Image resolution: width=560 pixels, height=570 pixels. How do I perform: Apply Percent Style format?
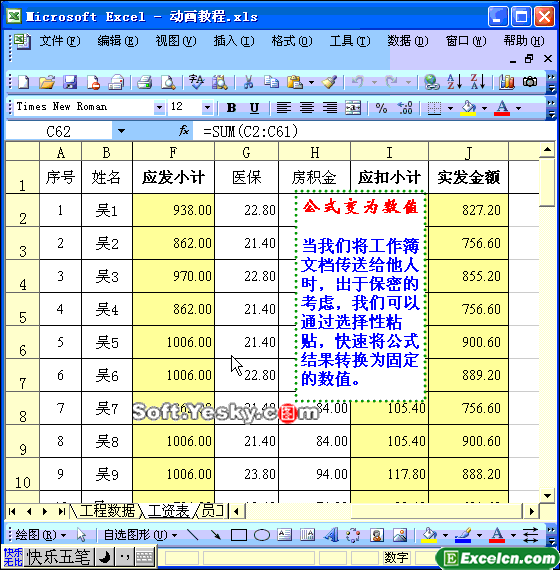381,108
